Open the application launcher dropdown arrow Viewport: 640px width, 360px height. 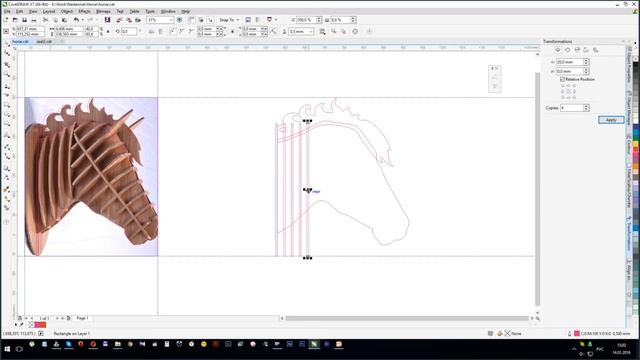pos(276,20)
